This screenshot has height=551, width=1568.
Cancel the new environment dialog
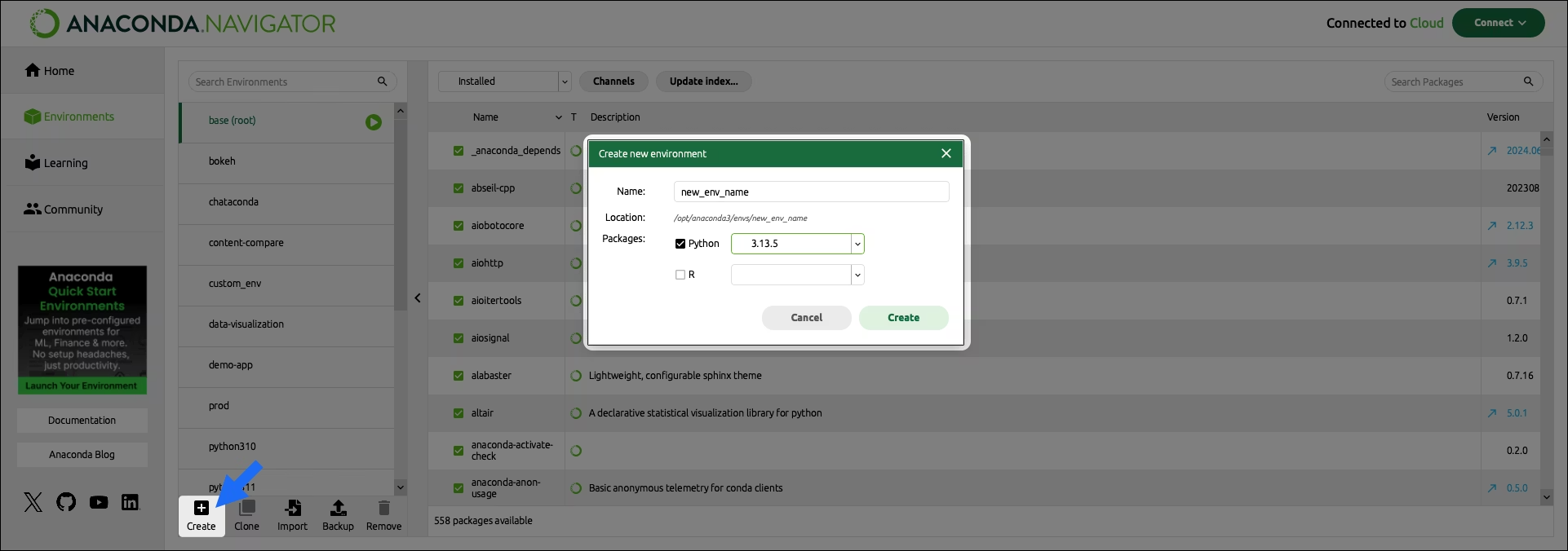(806, 318)
